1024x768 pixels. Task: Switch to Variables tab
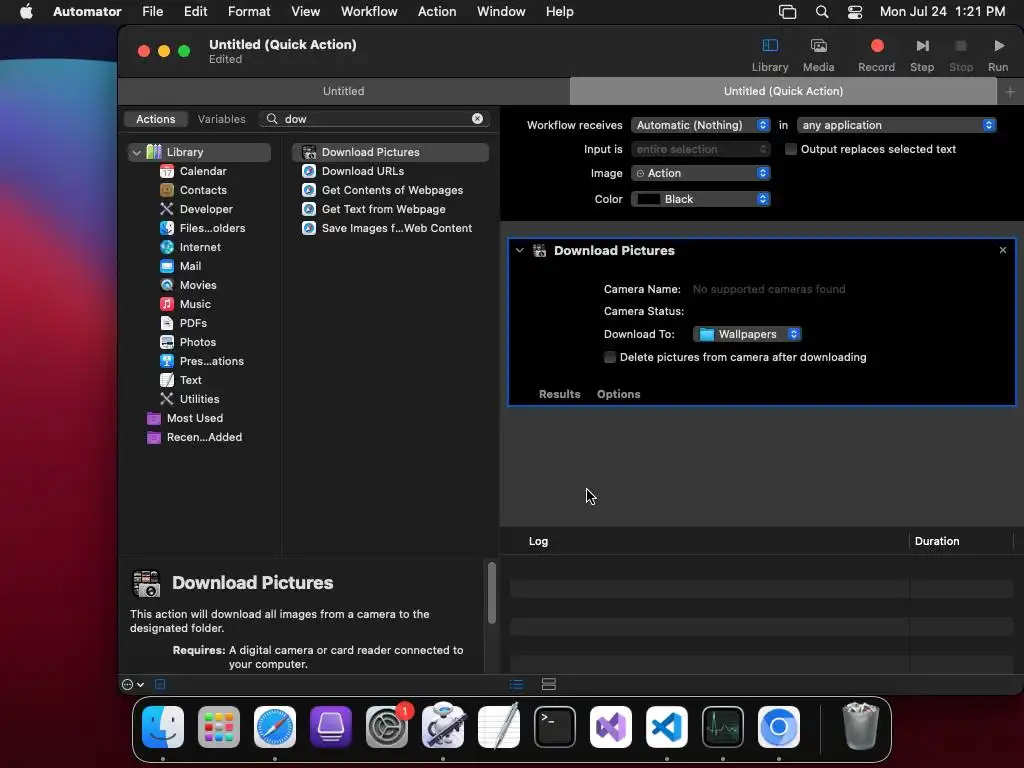point(221,119)
